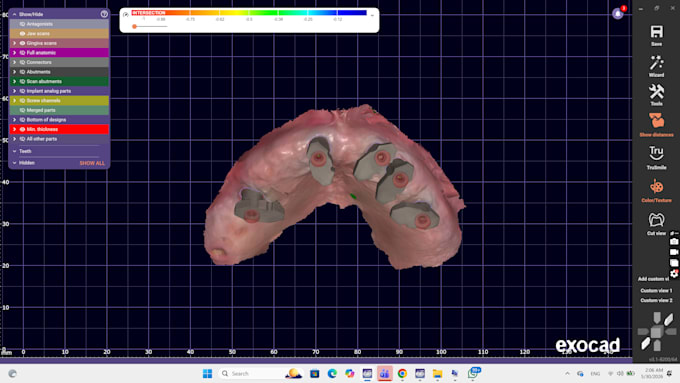Show hidden system tray icons

tap(567, 373)
